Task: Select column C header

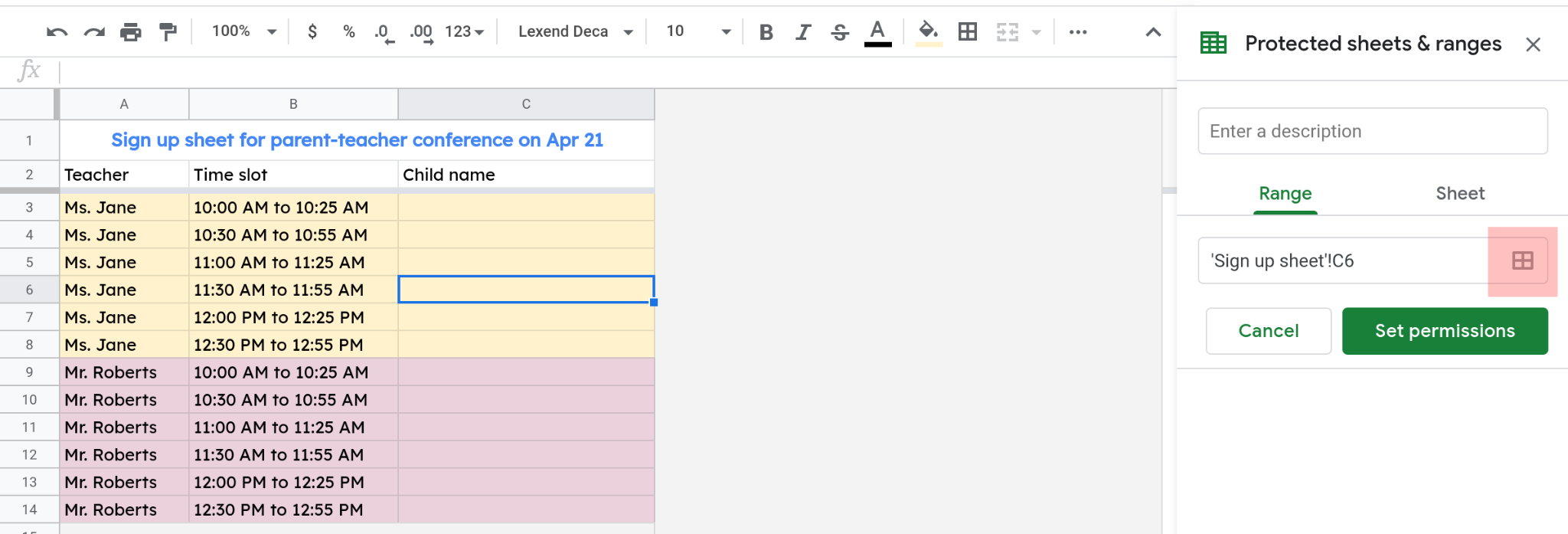Action: [x=526, y=104]
